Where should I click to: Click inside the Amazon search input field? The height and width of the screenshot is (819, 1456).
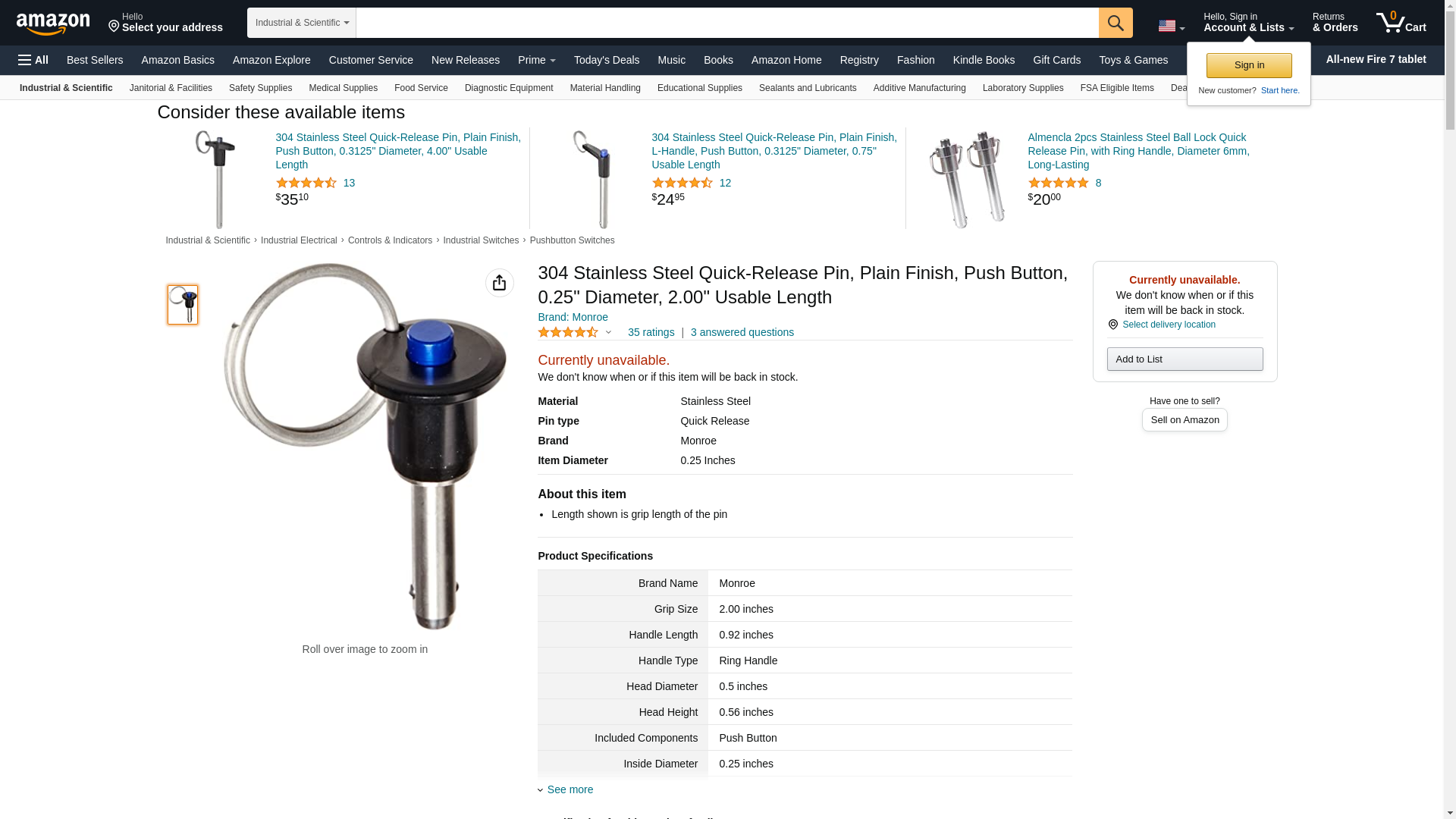(727, 23)
